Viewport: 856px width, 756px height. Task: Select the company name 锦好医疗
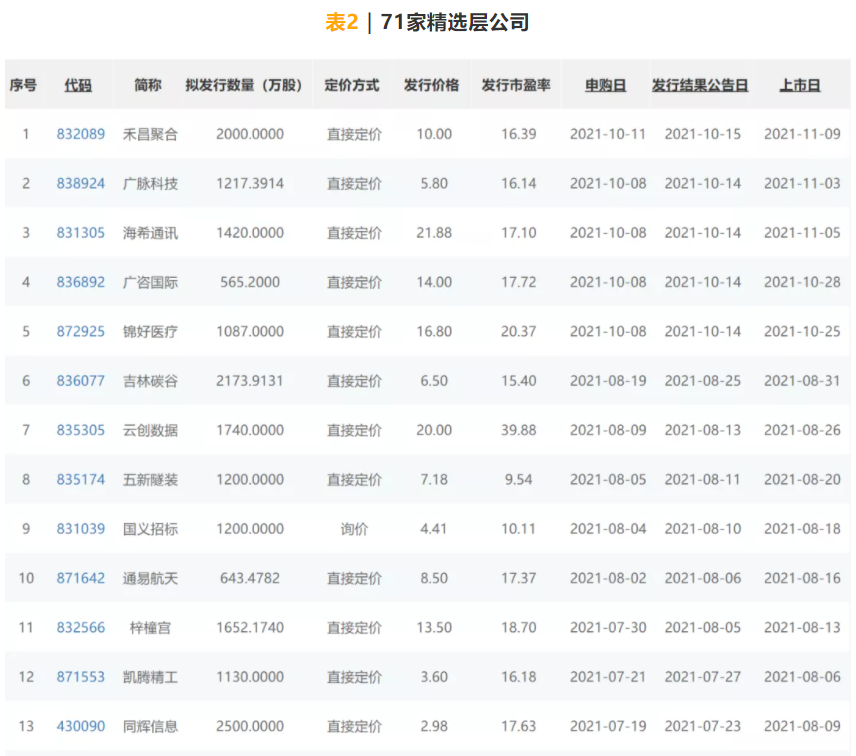click(150, 331)
